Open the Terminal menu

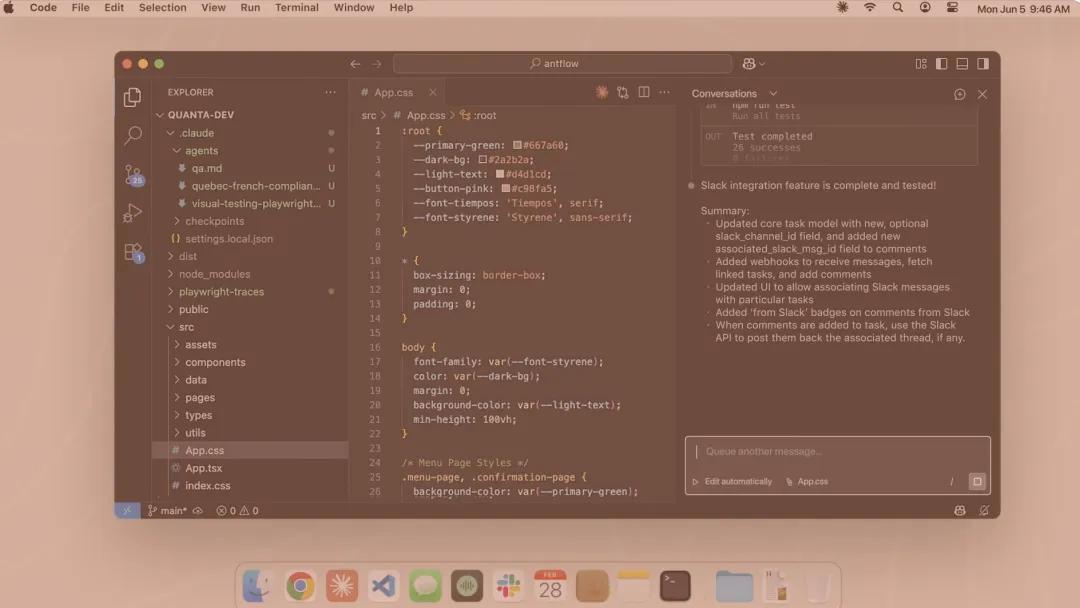(x=296, y=8)
